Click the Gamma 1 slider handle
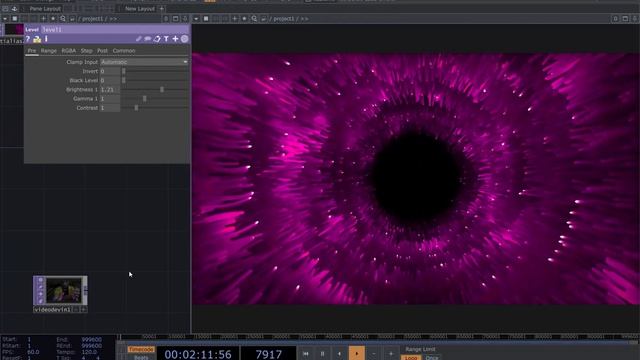Image resolution: width=640 pixels, height=360 pixels. [x=144, y=99]
